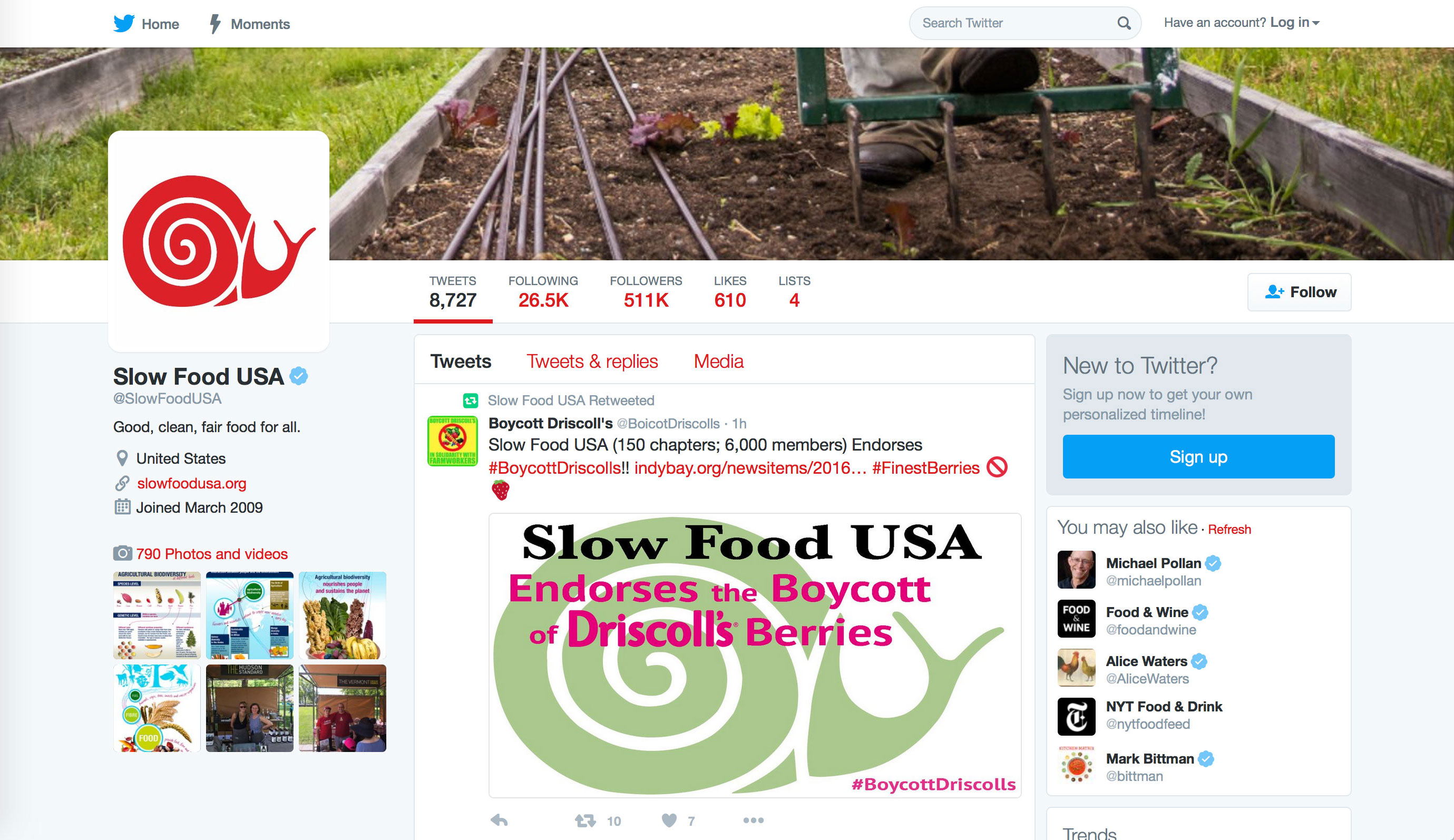
Task: Follow Slow Food USA
Action: (x=1299, y=292)
